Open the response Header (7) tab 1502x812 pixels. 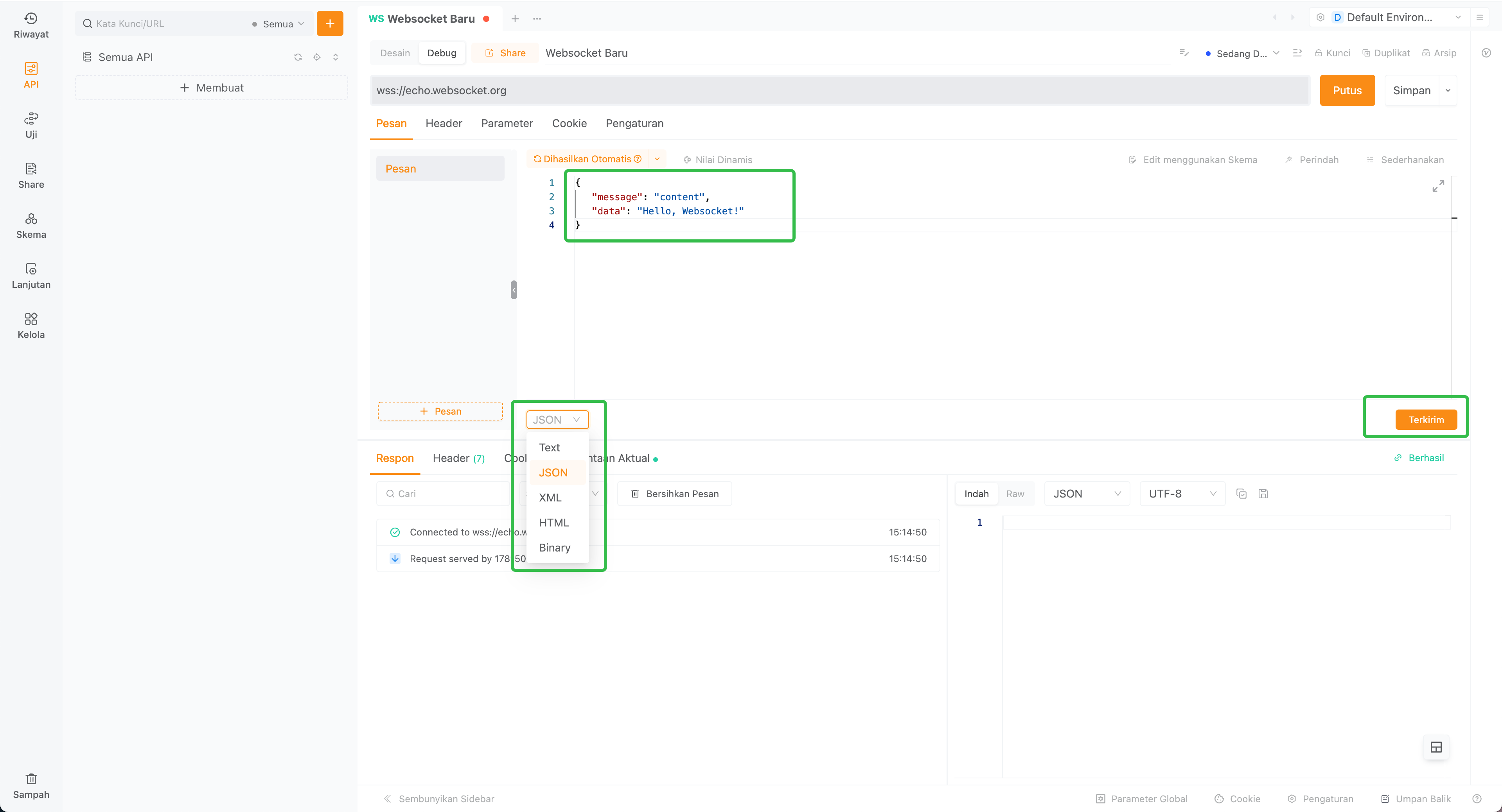458,459
